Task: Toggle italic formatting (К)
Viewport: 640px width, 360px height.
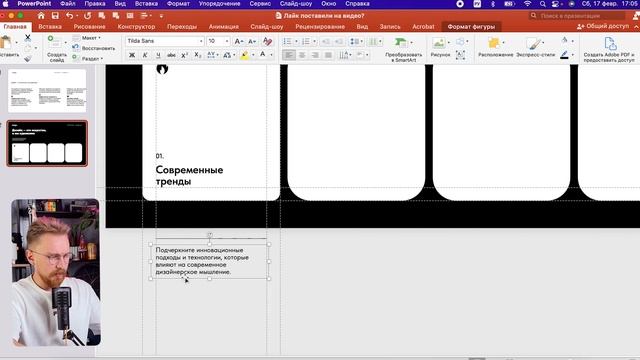Action: [145, 55]
